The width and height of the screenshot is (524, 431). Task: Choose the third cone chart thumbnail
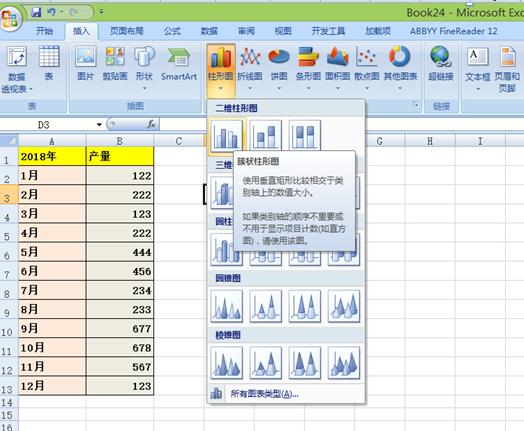(305, 306)
